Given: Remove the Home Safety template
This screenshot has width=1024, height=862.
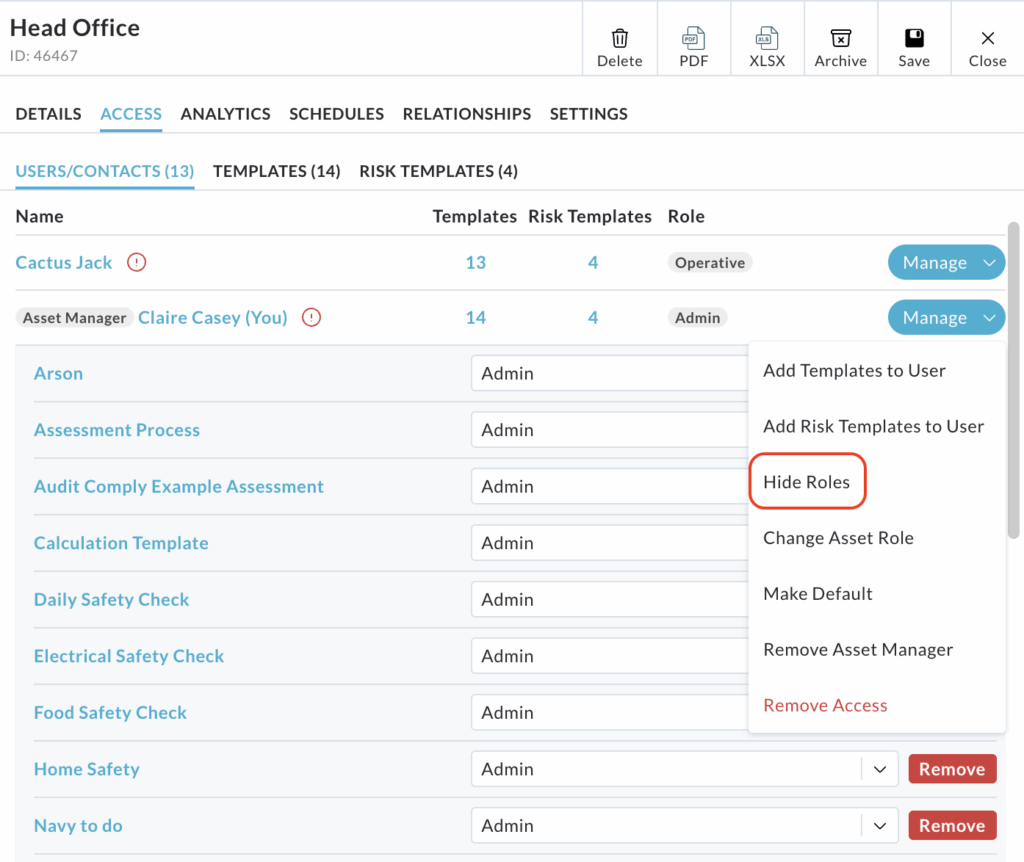Looking at the screenshot, I should (952, 769).
